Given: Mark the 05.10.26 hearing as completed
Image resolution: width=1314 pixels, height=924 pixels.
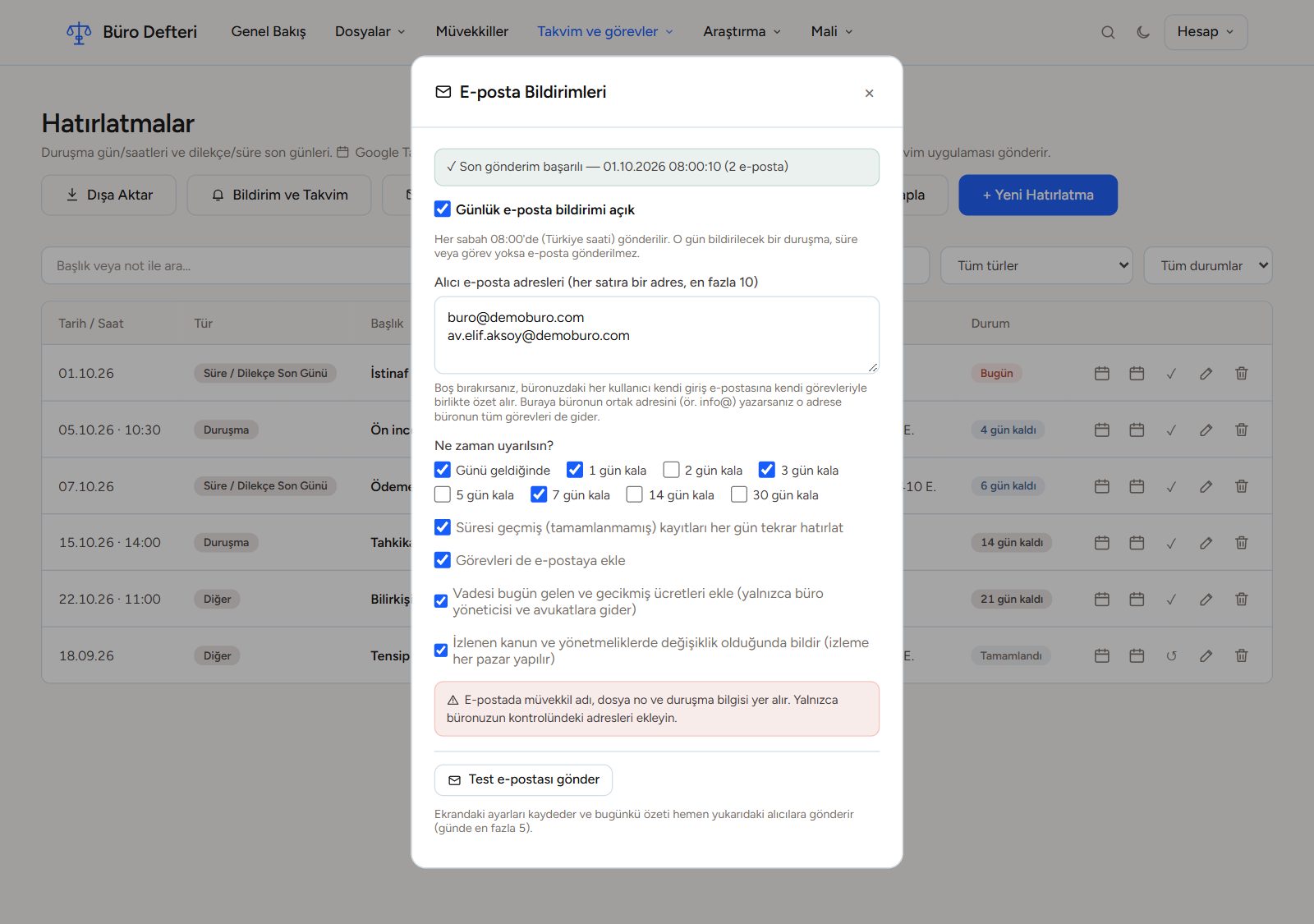Looking at the screenshot, I should pos(1171,430).
